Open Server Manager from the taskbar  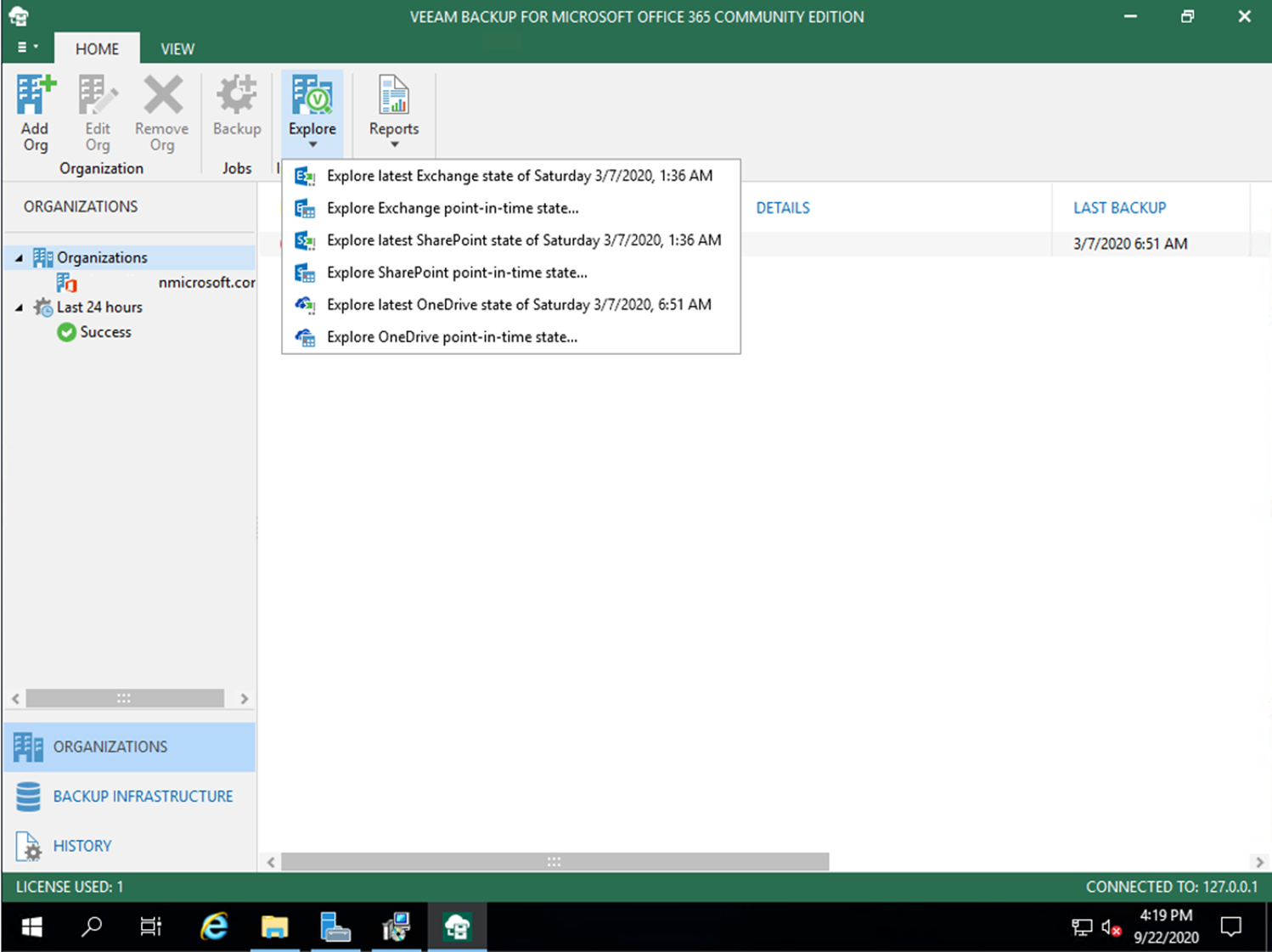click(x=335, y=927)
